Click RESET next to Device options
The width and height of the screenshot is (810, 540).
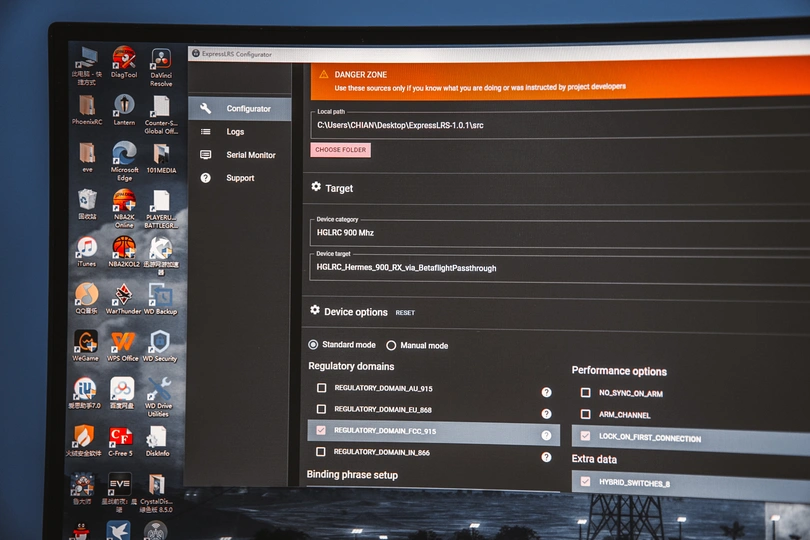click(x=405, y=313)
